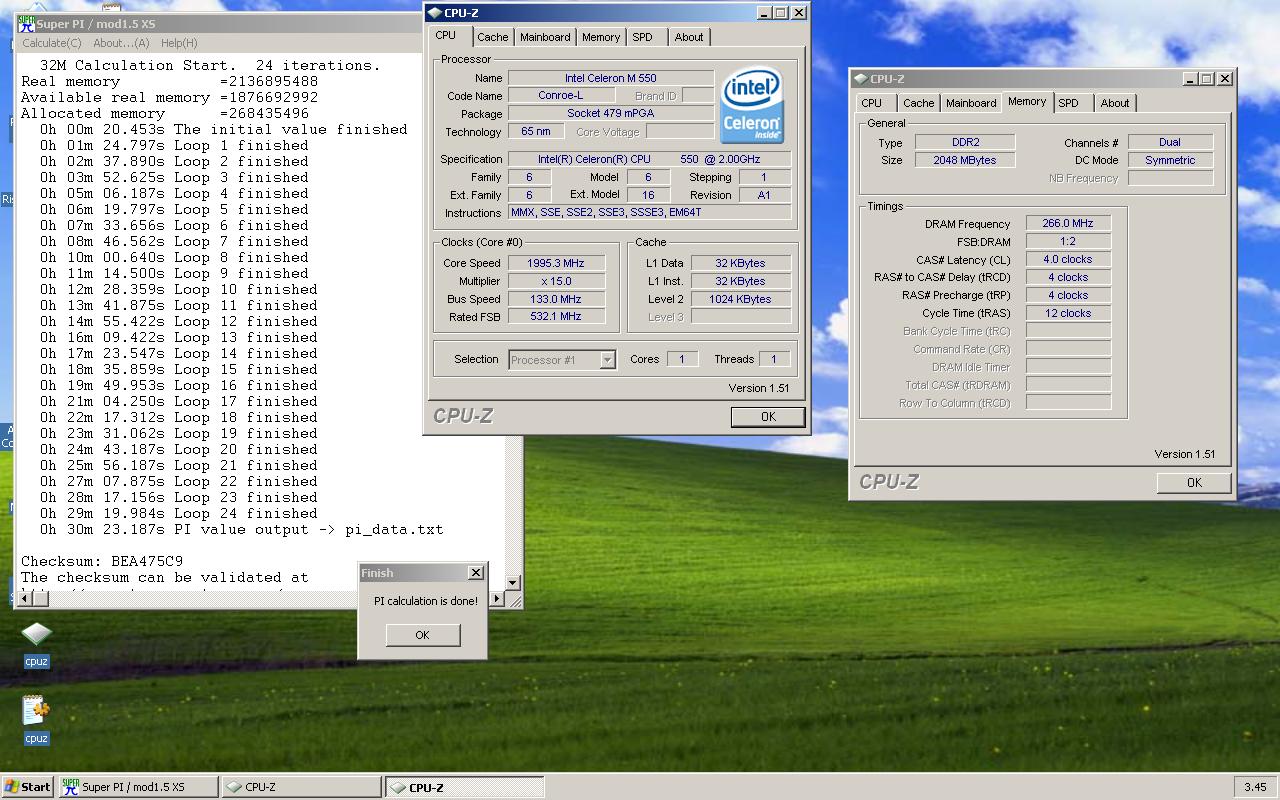This screenshot has width=1280, height=800.
Task: Switch to first CPU-Z taskbar item
Action: (301, 787)
